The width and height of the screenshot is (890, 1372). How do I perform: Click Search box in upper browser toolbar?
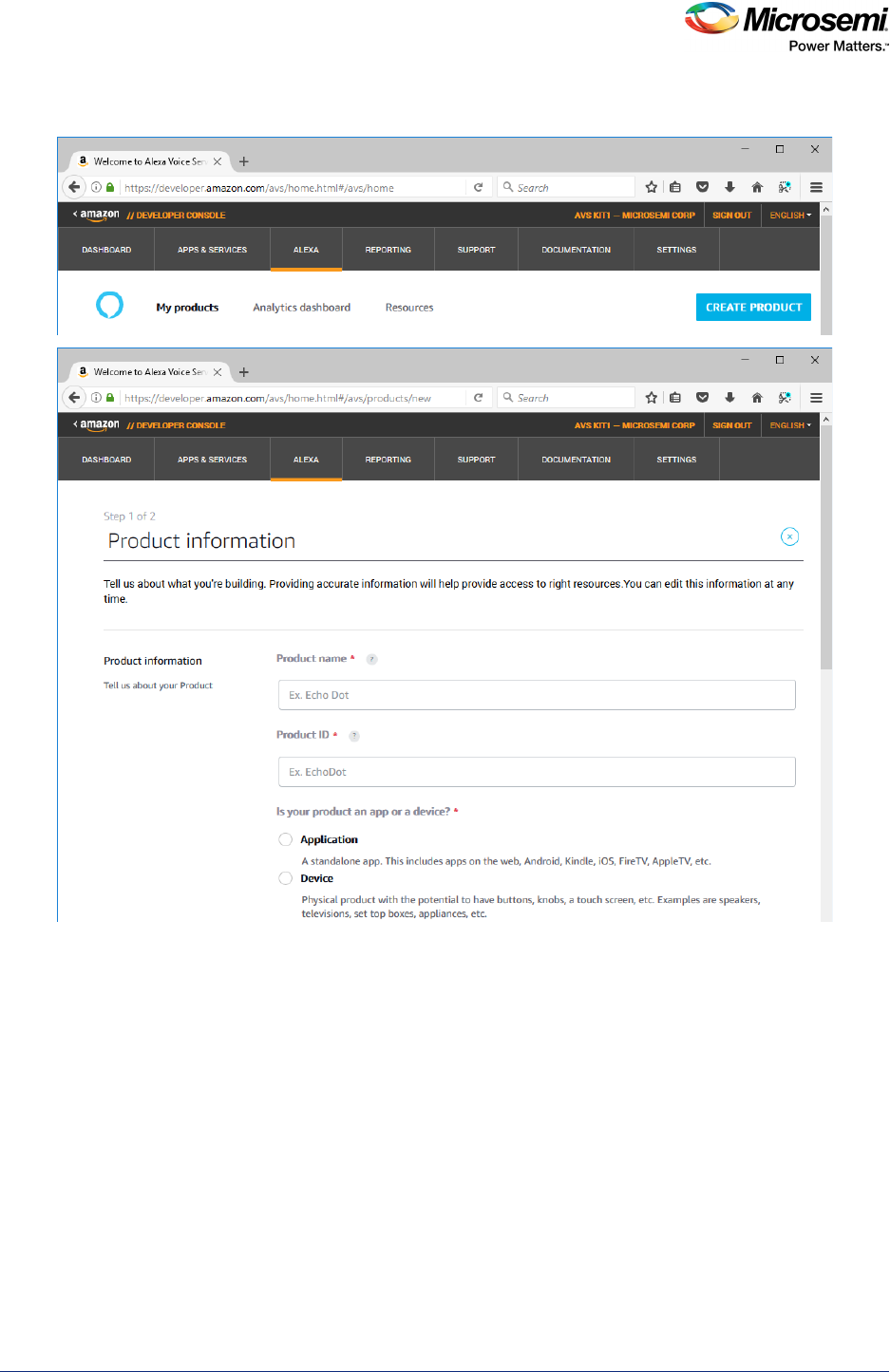566,187
